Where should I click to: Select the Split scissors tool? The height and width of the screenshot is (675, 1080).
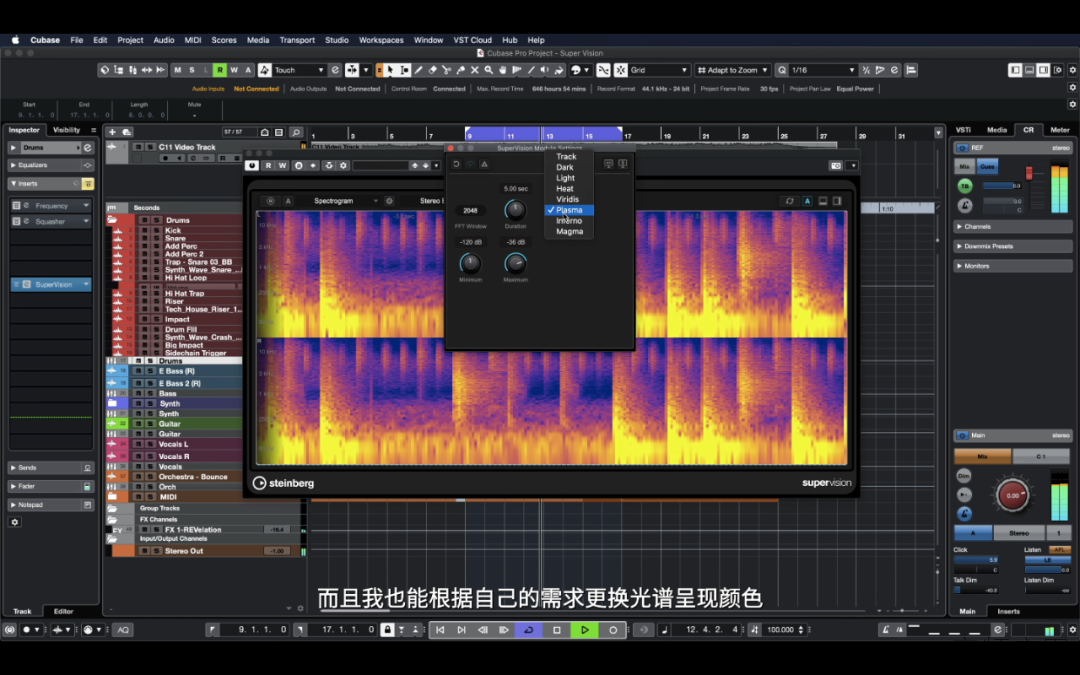point(446,70)
